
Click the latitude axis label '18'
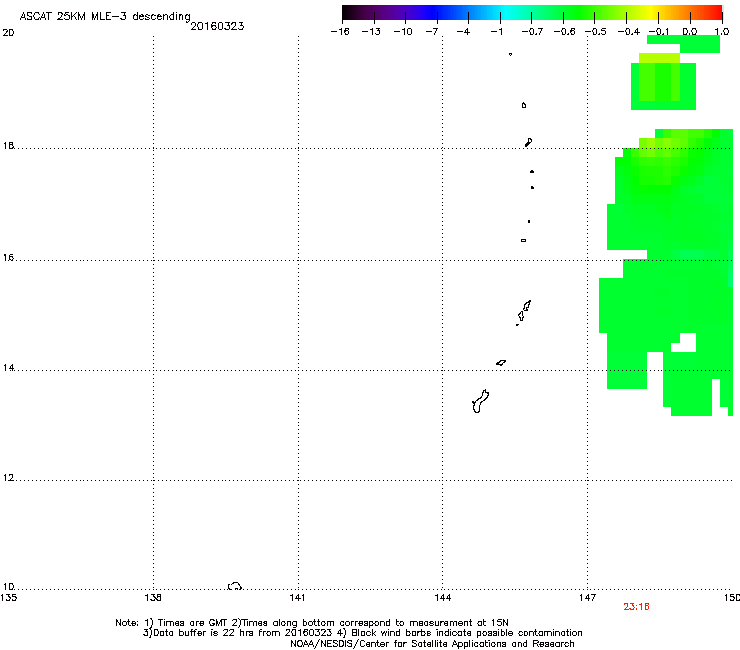pyautogui.click(x=8, y=145)
